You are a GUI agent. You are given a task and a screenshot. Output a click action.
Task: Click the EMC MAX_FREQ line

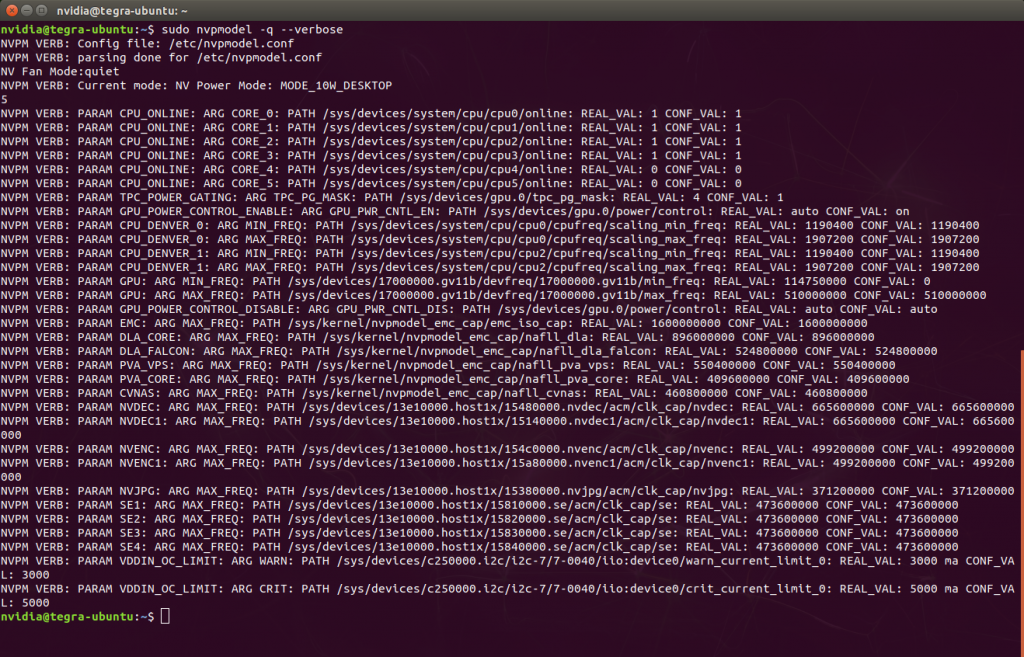pyautogui.click(x=434, y=323)
